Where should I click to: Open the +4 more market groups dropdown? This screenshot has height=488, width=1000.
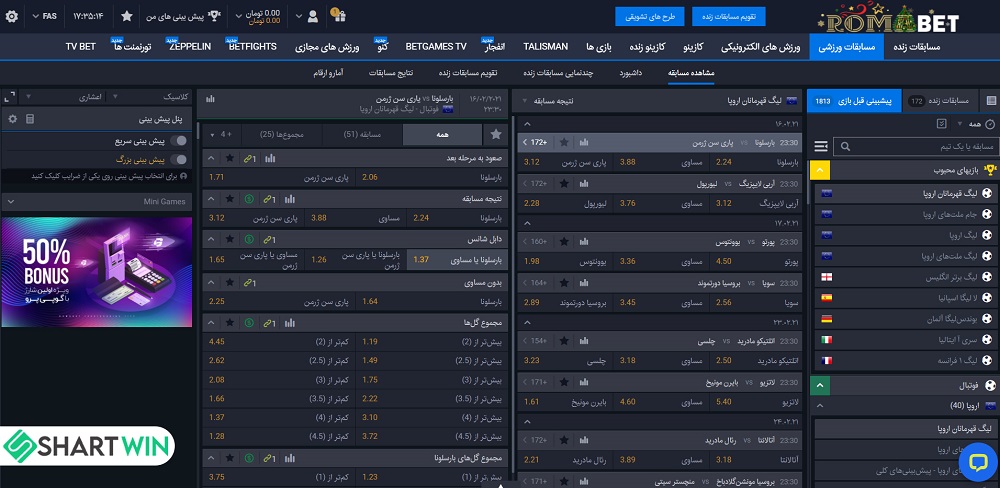(x=223, y=135)
